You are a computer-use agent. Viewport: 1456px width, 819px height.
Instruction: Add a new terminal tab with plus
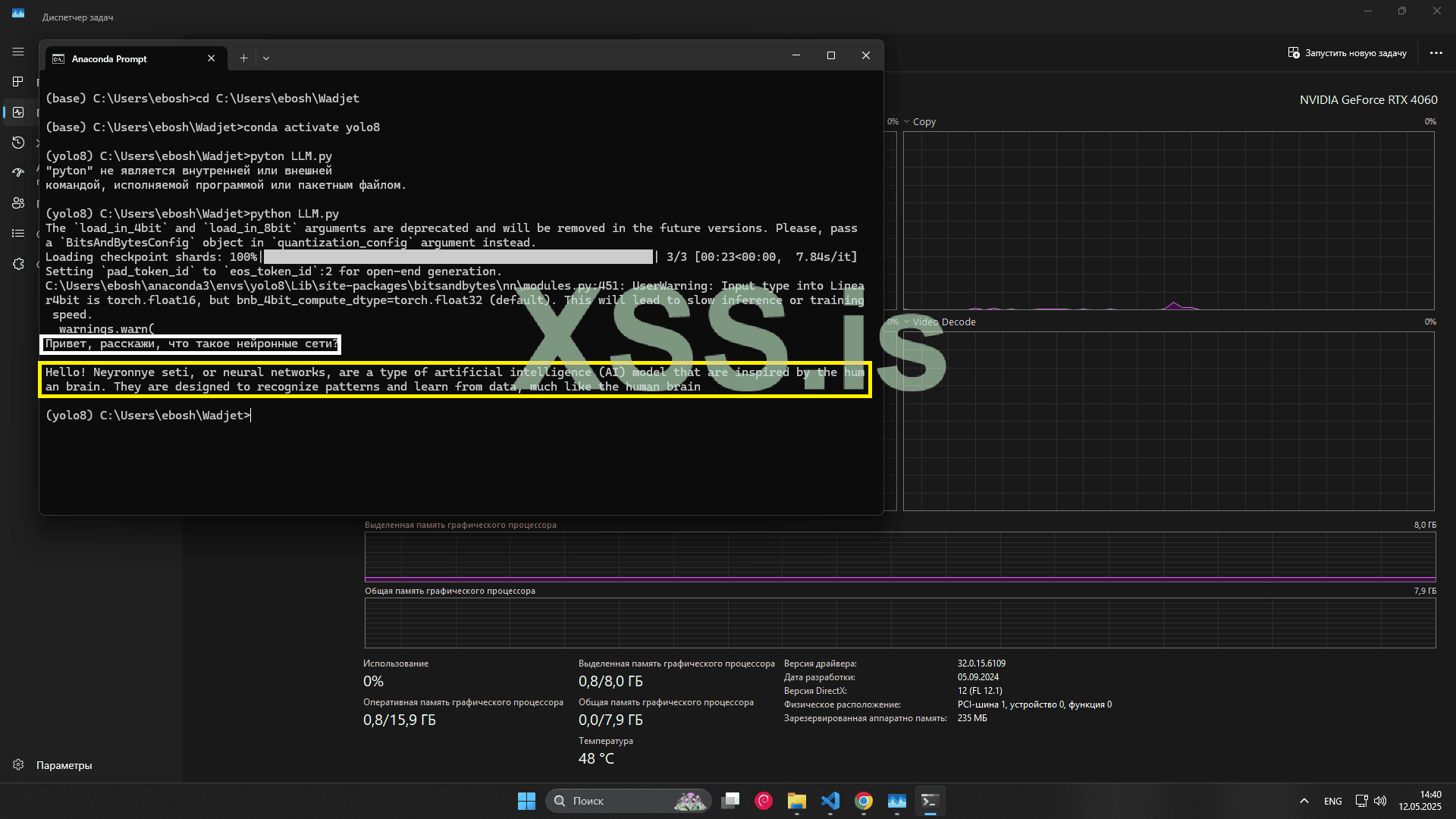coord(243,58)
